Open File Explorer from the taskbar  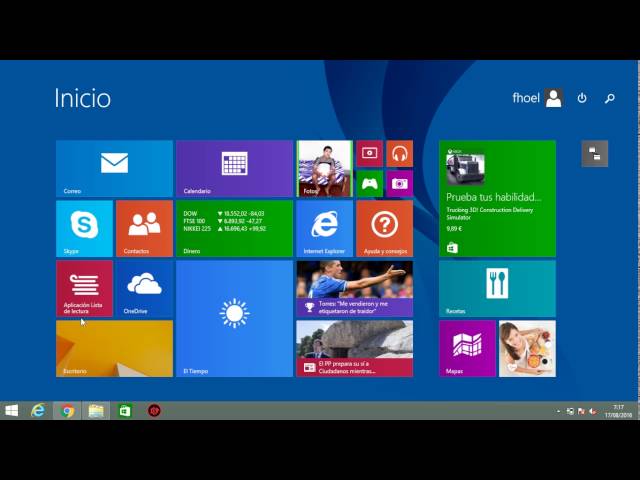[96, 411]
